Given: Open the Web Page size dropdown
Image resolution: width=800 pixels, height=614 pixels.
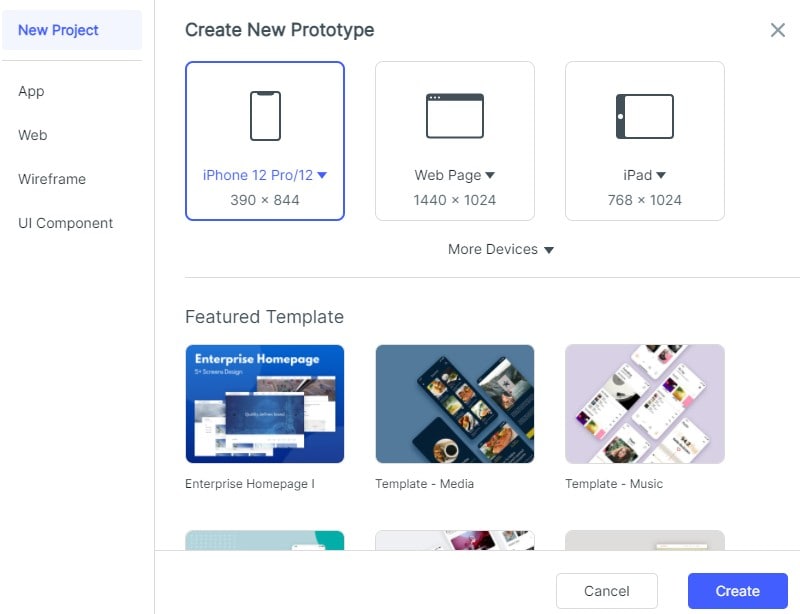Looking at the screenshot, I should click(x=490, y=175).
